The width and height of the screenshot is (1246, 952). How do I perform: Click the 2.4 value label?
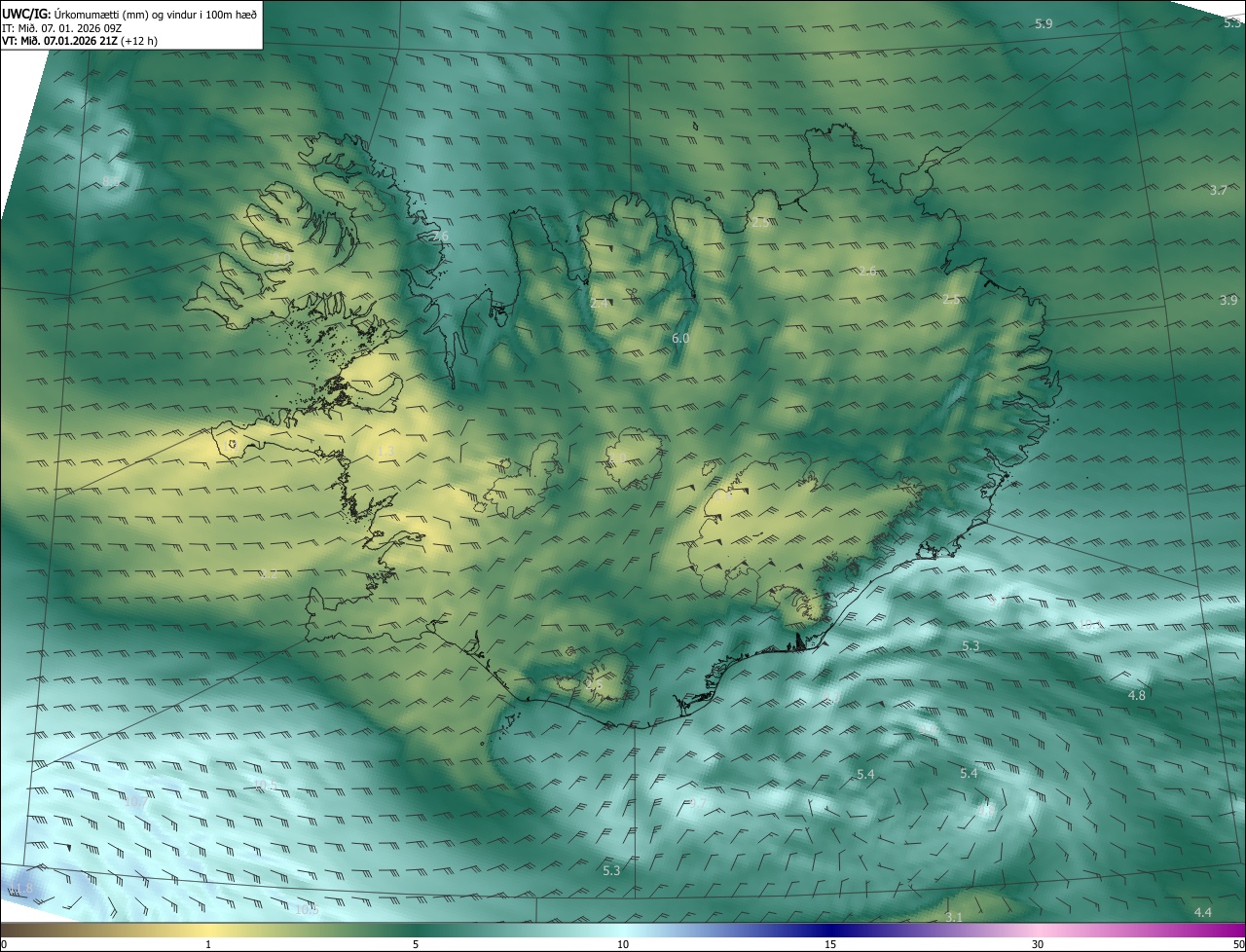coord(600,303)
